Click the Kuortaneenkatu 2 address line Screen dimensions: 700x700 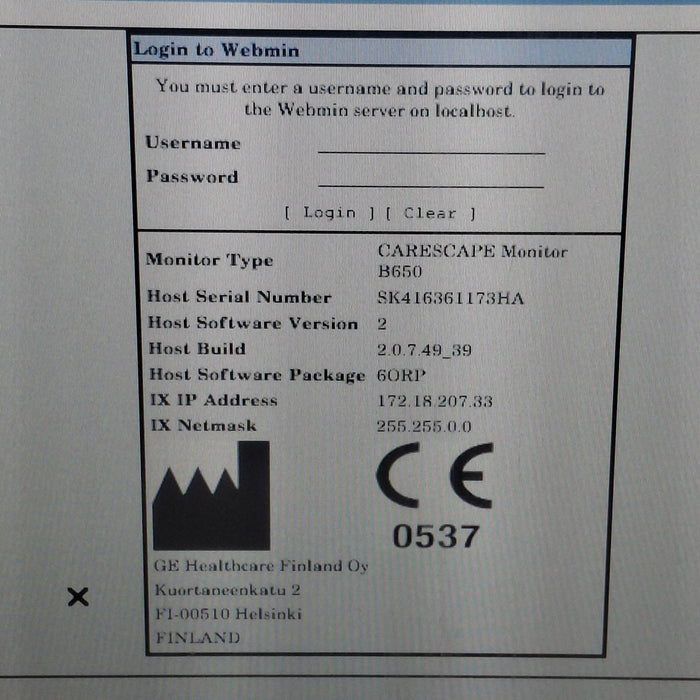click(228, 590)
